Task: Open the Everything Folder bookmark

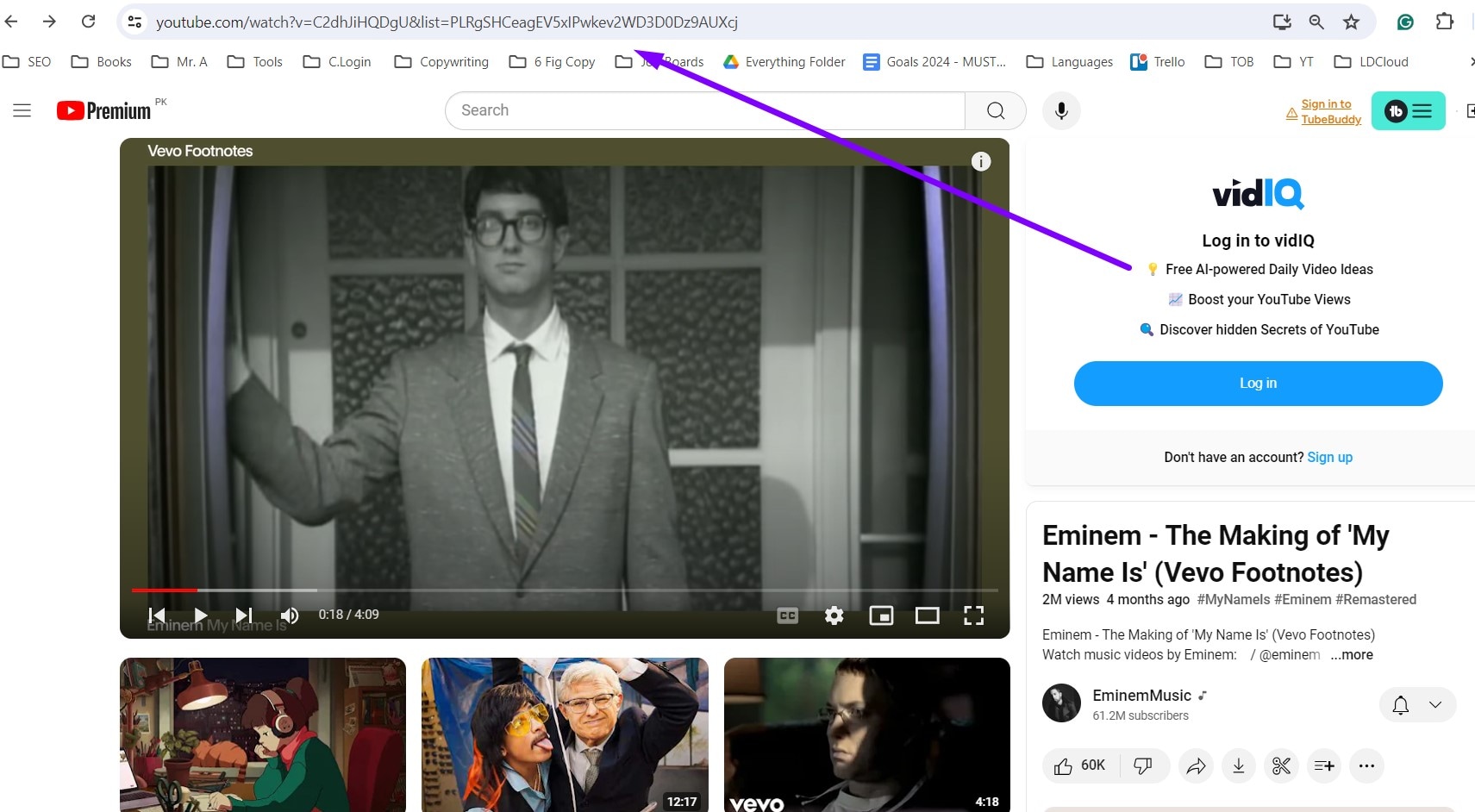Action: [784, 62]
